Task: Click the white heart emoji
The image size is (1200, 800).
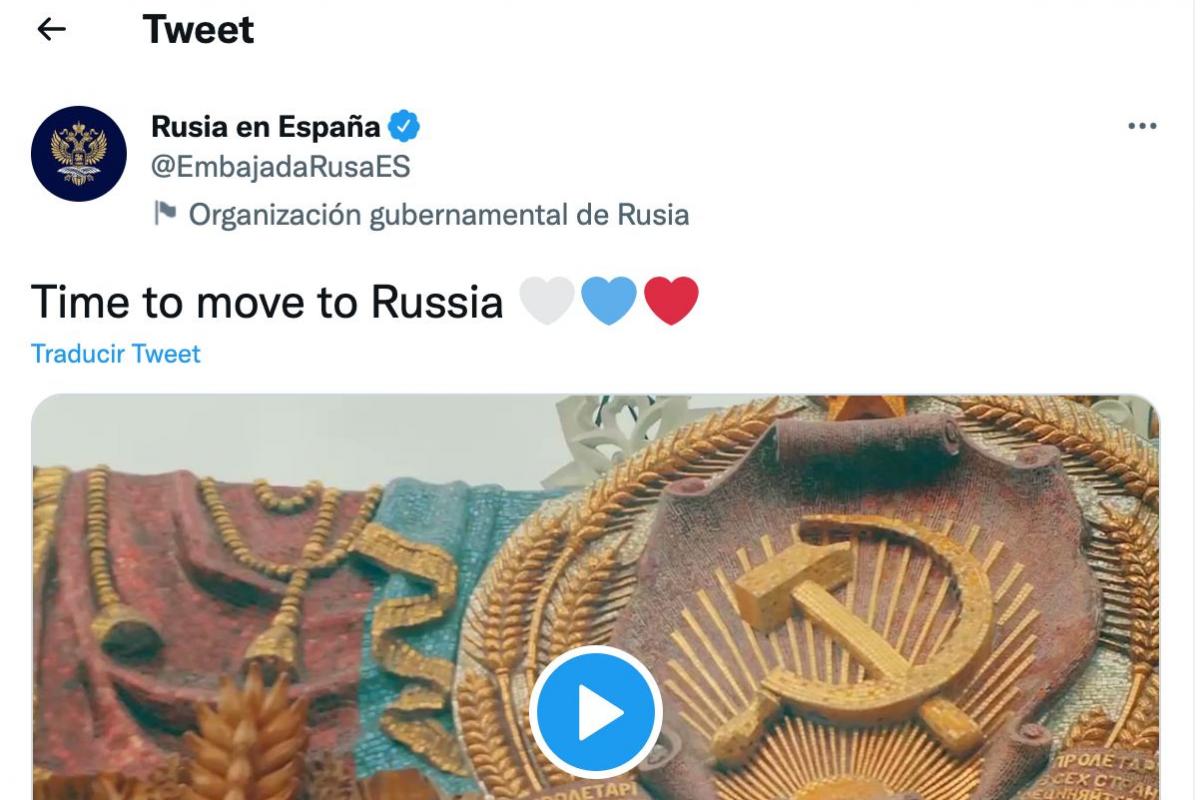Action: click(x=547, y=302)
